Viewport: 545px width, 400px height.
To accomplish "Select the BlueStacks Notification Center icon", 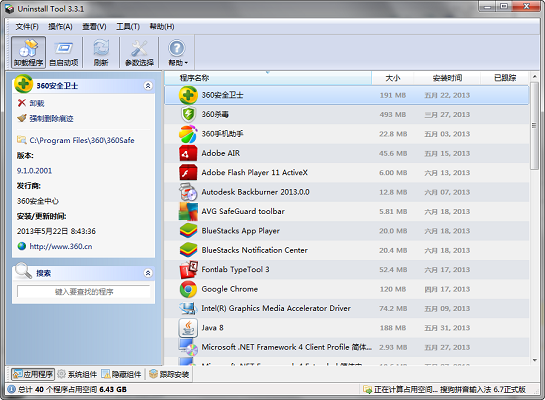I will [188, 250].
